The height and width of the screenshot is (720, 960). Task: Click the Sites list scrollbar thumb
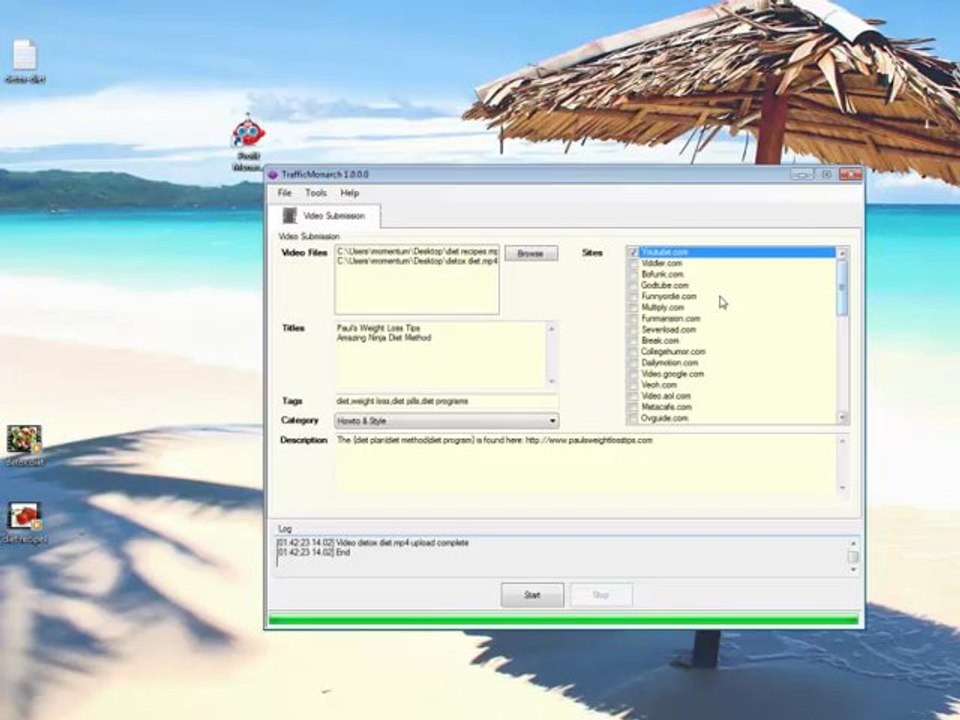tap(842, 287)
